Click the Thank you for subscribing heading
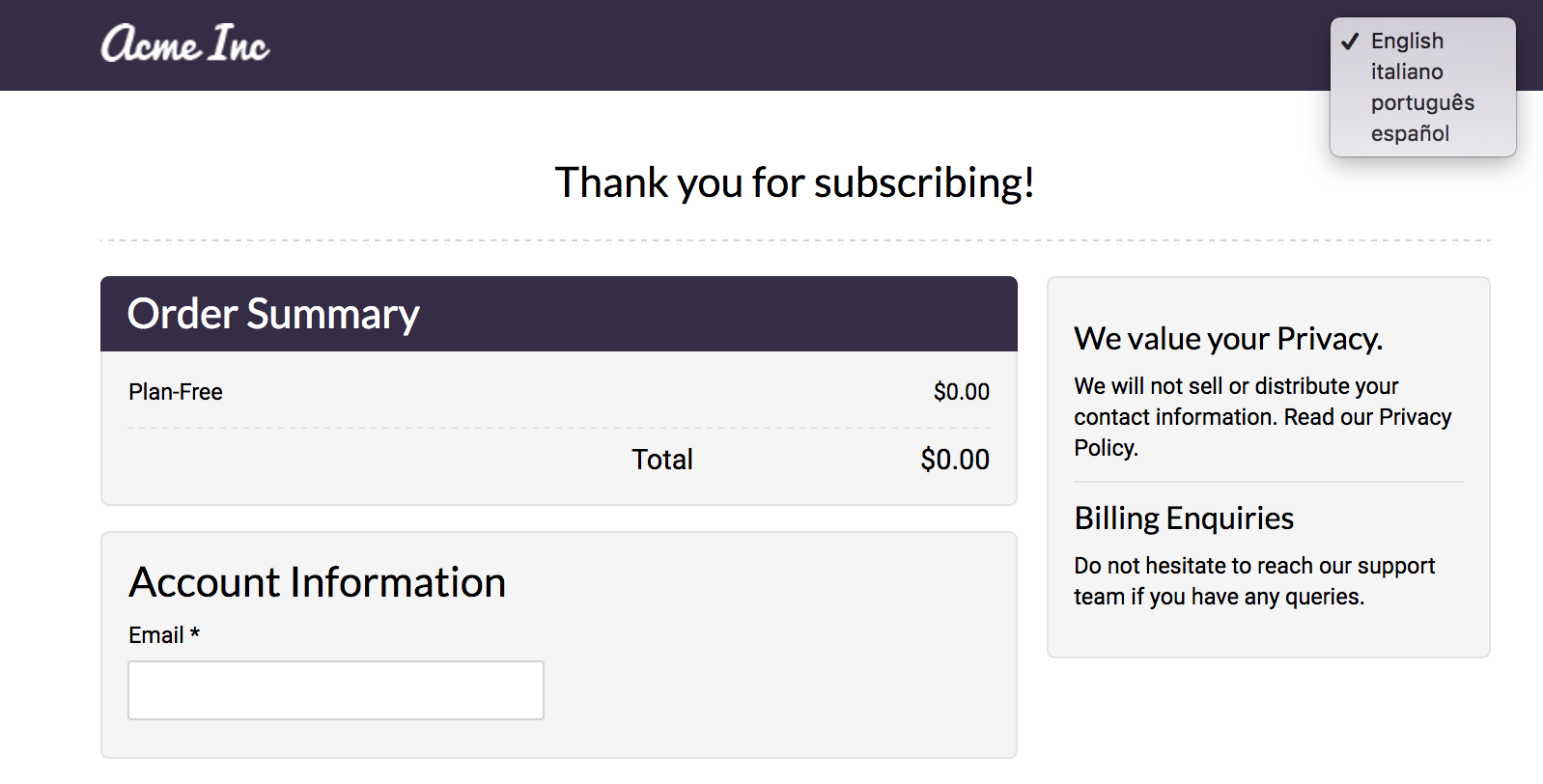 pyautogui.click(x=795, y=182)
